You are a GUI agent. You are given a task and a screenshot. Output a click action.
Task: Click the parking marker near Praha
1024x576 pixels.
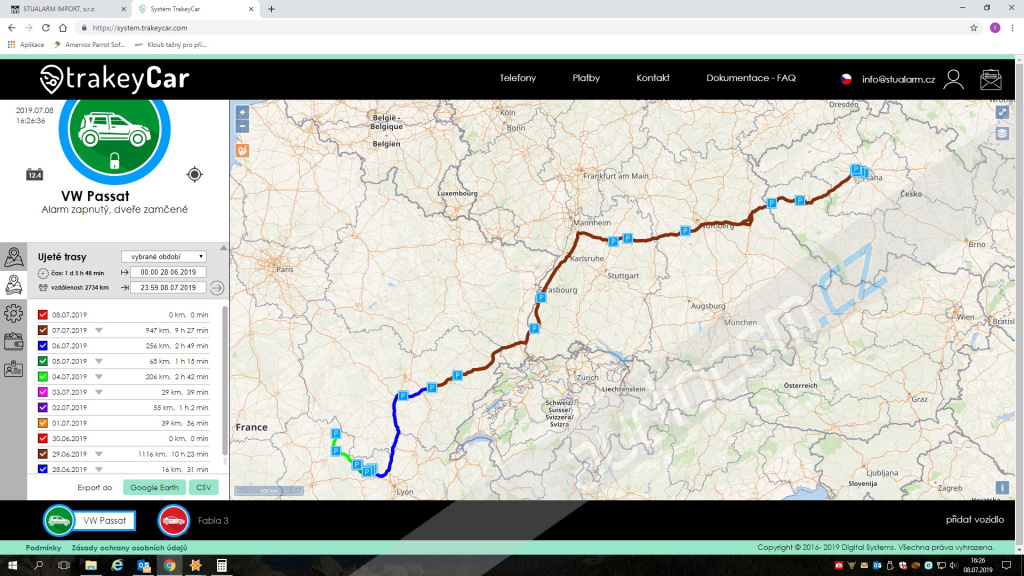[856, 170]
